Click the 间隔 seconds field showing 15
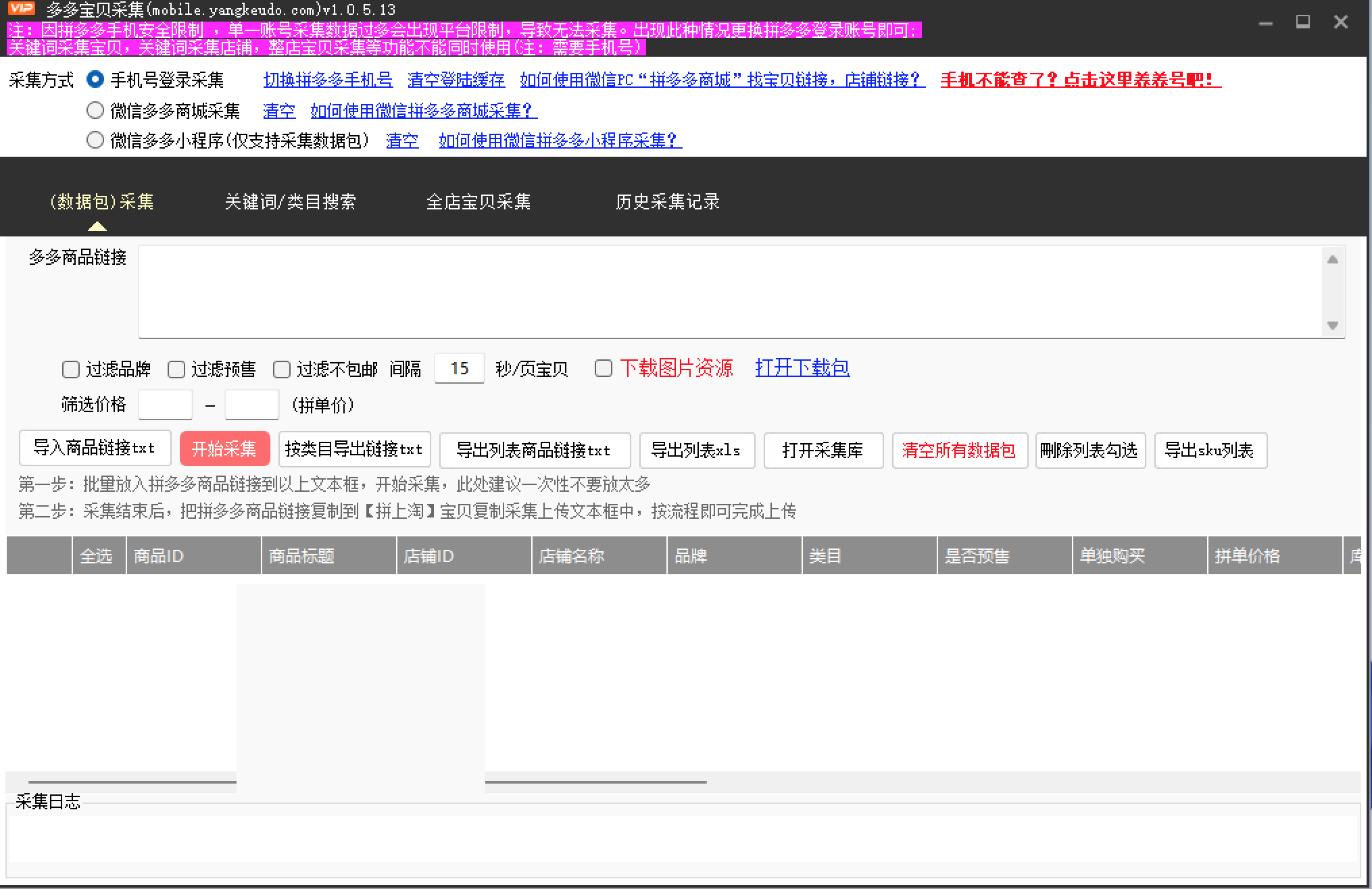This screenshot has height=889, width=1372. click(460, 368)
